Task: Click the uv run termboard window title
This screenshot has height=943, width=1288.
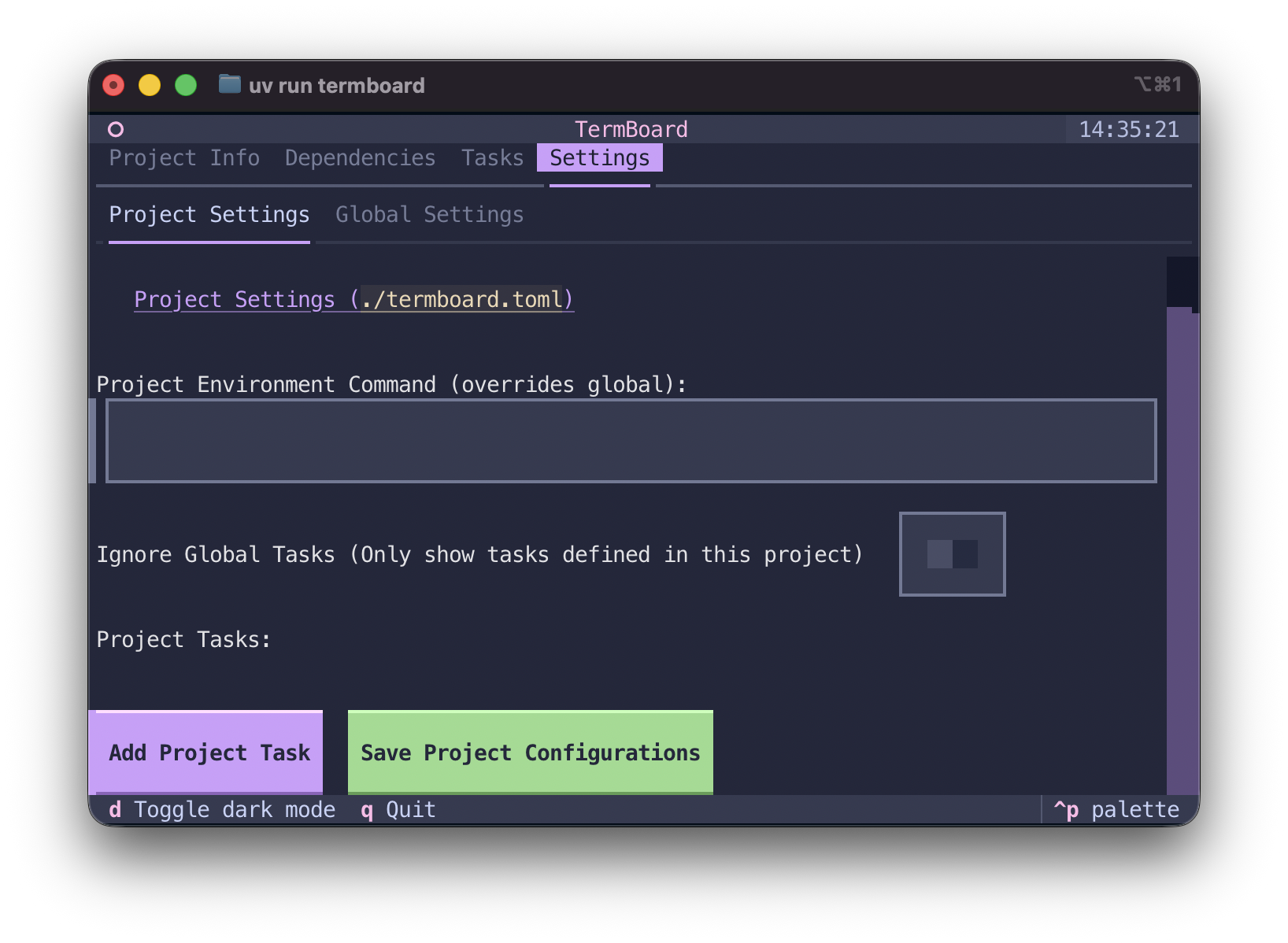Action: 337,85
